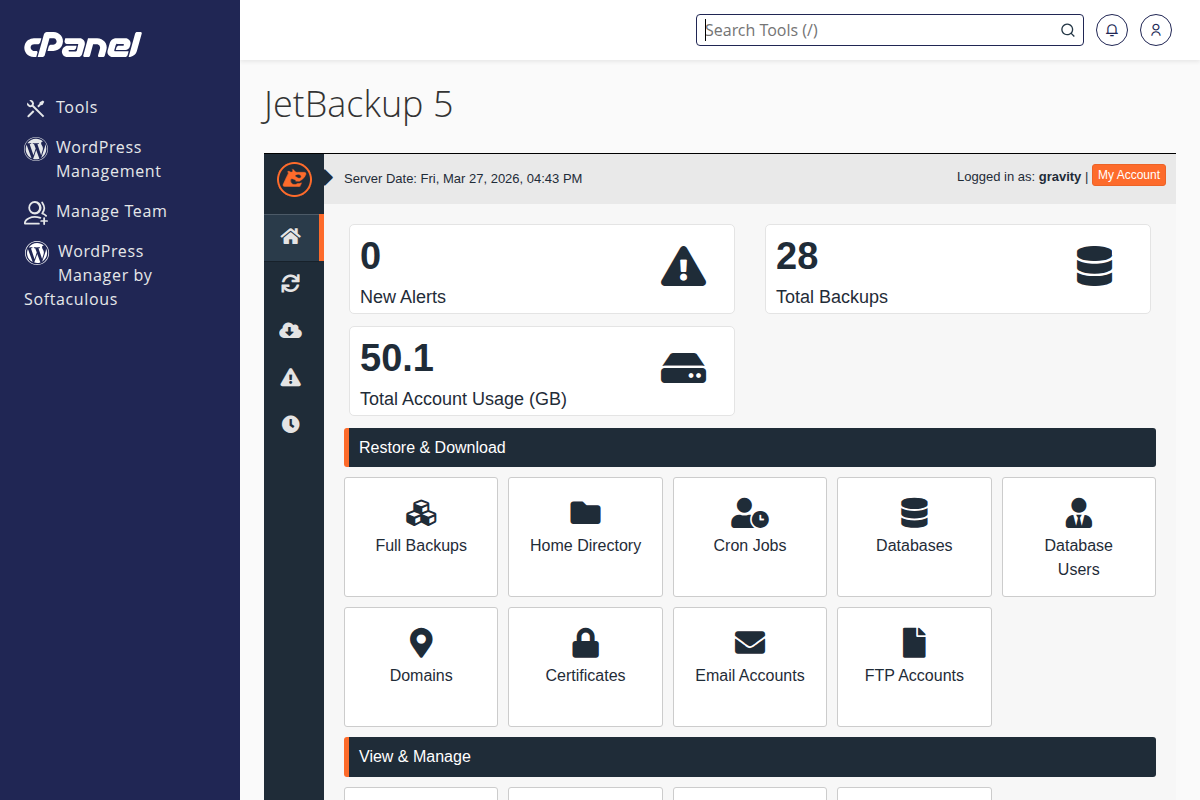Click the JetBackup logo icon
The image size is (1200, 800).
click(294, 179)
